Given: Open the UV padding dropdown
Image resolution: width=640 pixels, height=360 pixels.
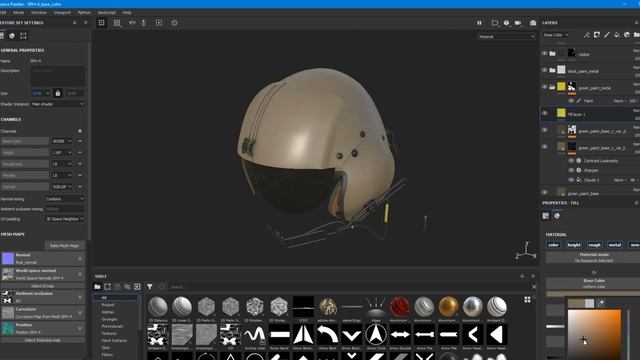Looking at the screenshot, I should [x=64, y=219].
